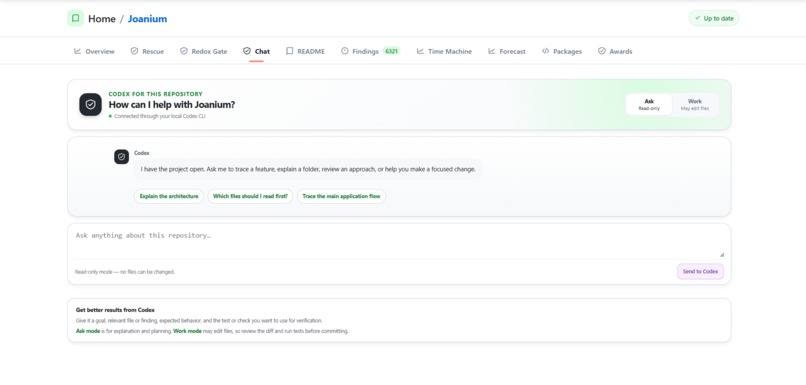Click the Codex shield logo in header card
The height and width of the screenshot is (385, 806).
point(90,104)
